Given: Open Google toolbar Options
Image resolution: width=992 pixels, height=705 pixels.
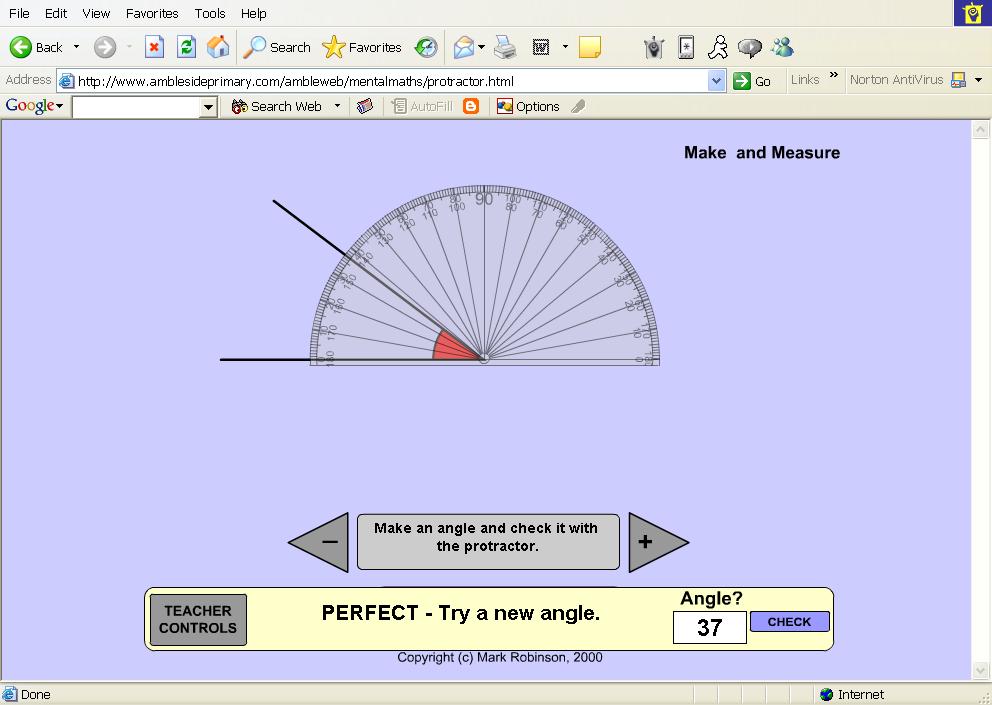Looking at the screenshot, I should (528, 106).
